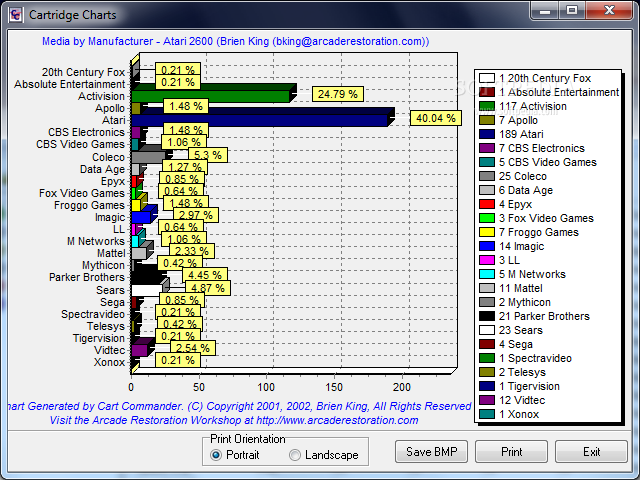Click the 24.79 % label
640x480 pixels.
click(338, 94)
